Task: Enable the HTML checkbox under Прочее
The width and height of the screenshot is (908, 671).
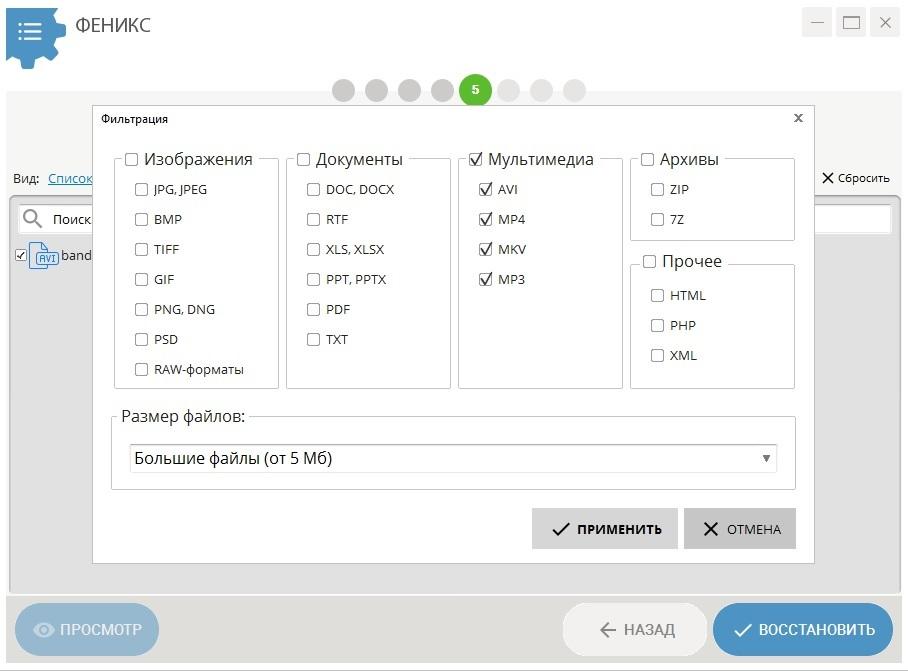Action: (x=657, y=295)
